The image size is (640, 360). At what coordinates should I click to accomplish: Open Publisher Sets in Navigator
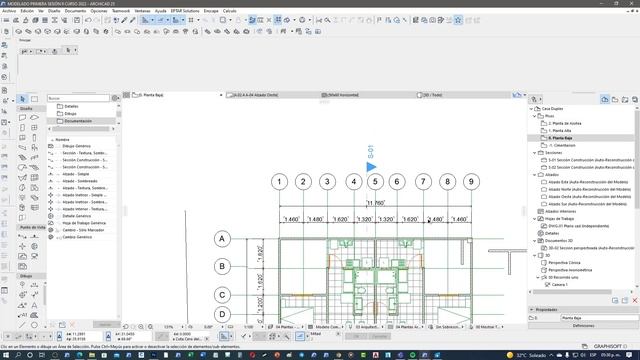635,99
